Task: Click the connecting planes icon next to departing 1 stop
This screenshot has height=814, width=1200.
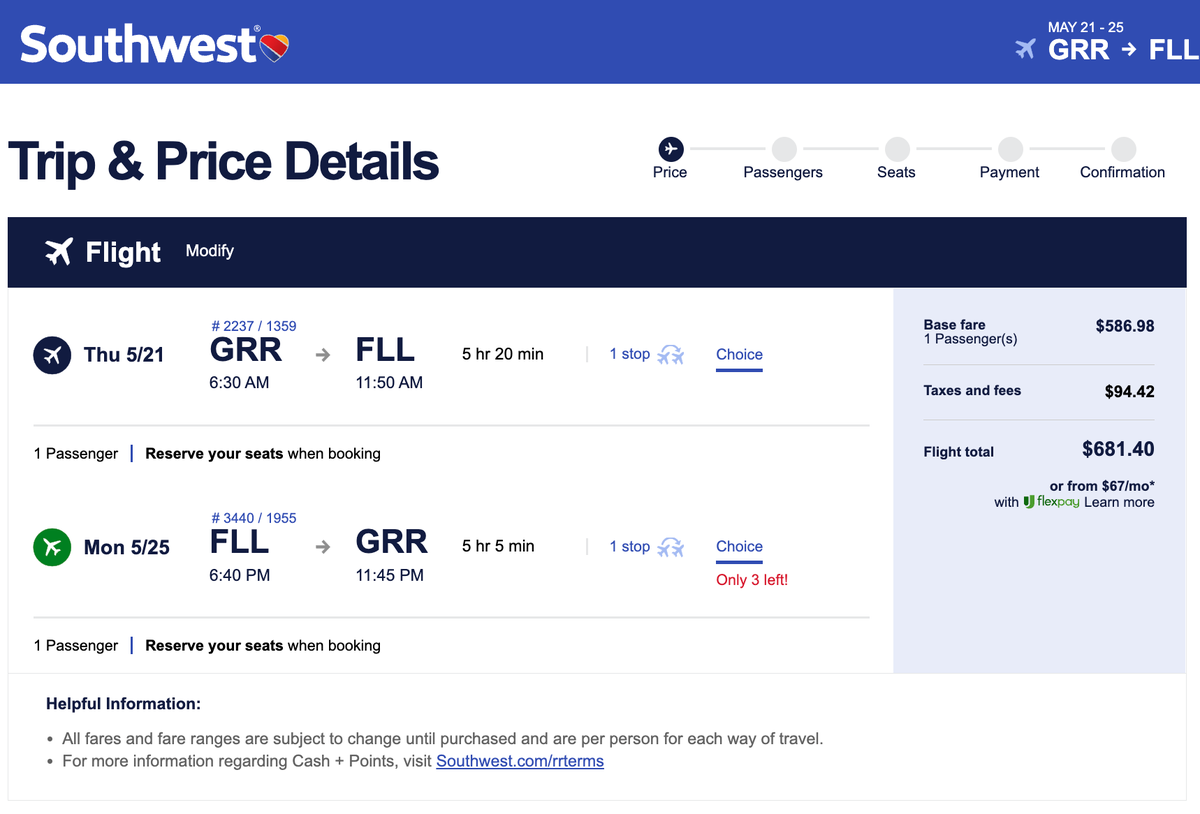Action: [x=671, y=355]
